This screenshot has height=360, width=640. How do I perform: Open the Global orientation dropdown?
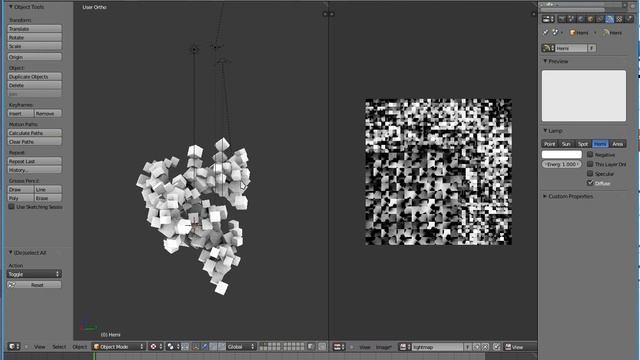241,347
